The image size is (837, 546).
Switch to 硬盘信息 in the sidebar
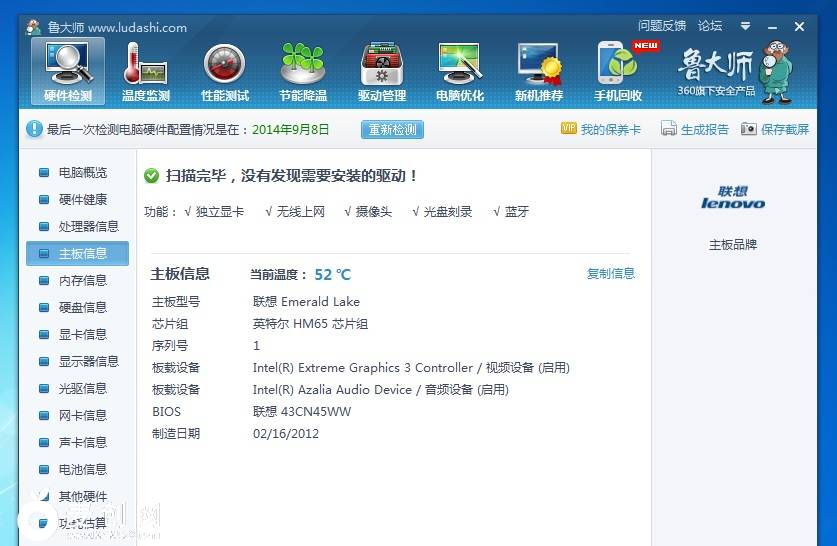click(x=82, y=308)
